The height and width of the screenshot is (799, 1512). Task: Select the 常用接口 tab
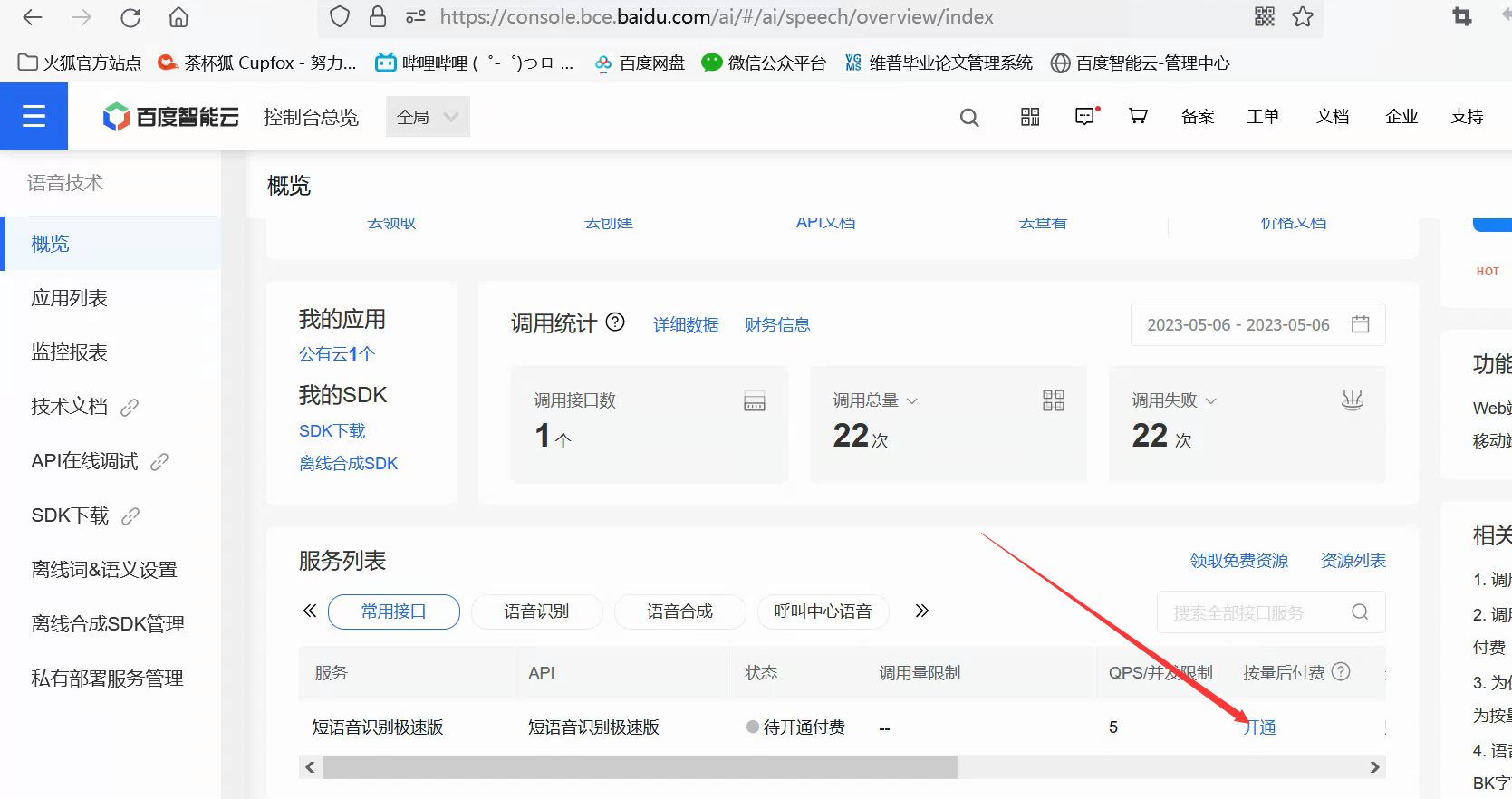click(x=394, y=611)
